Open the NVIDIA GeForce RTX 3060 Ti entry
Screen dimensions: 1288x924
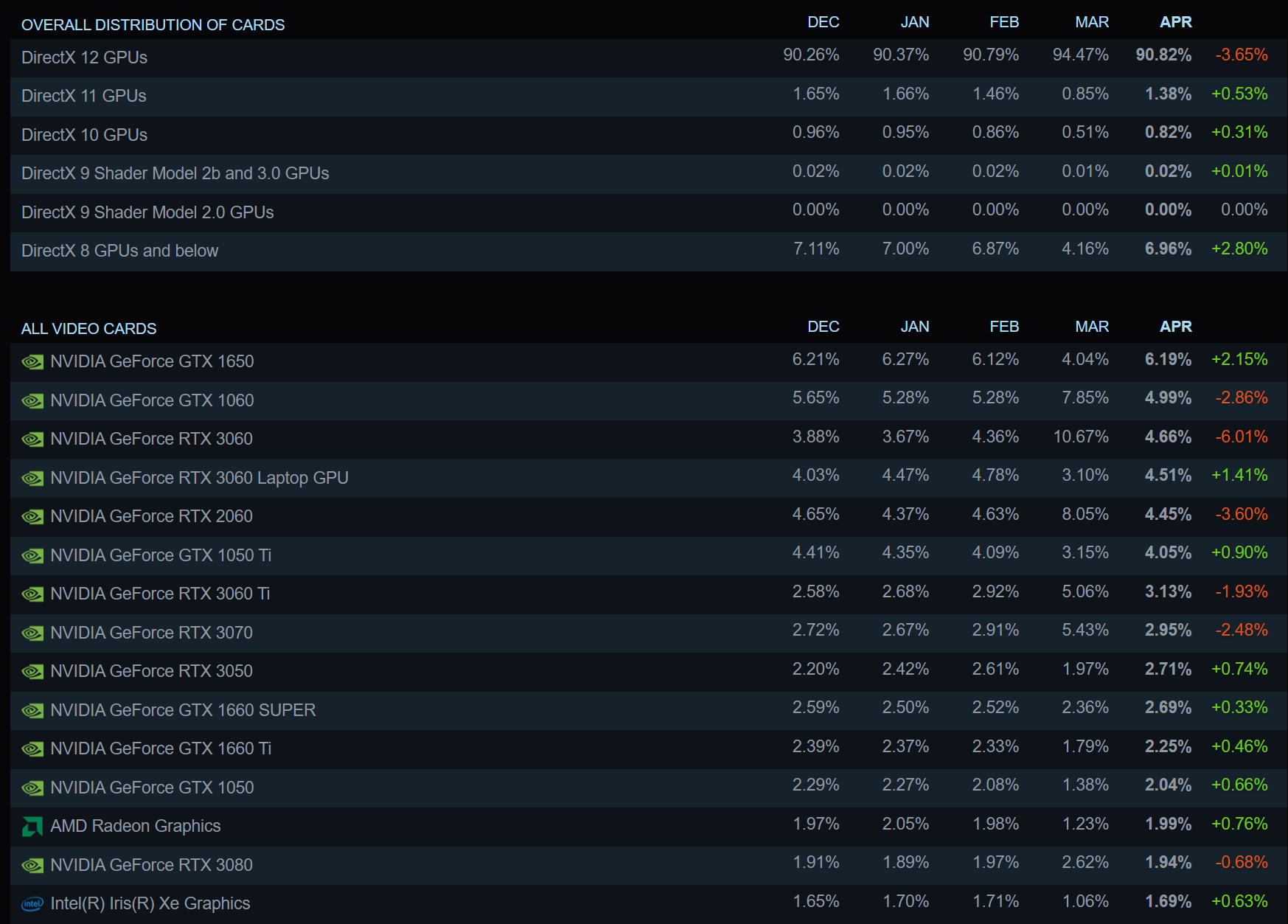(160, 594)
